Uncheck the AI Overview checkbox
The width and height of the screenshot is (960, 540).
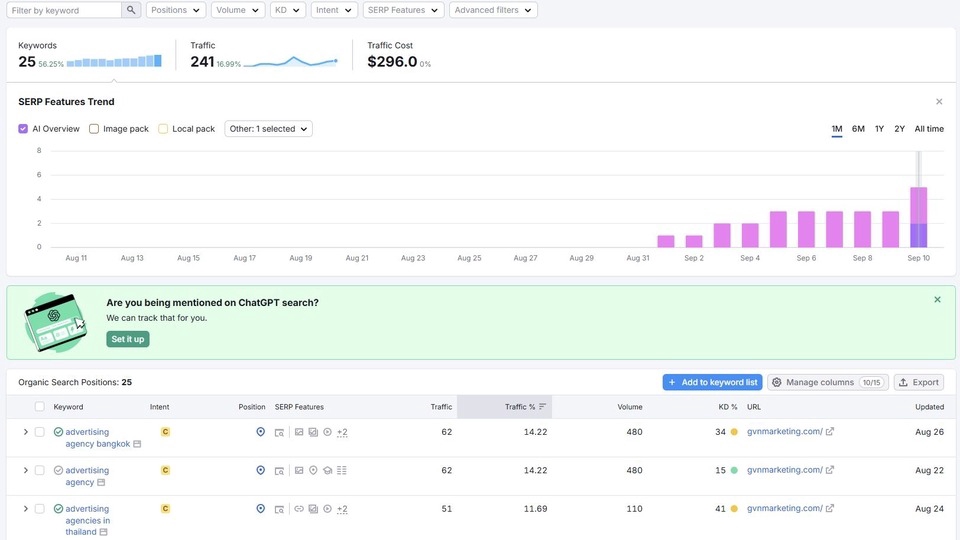(x=23, y=129)
